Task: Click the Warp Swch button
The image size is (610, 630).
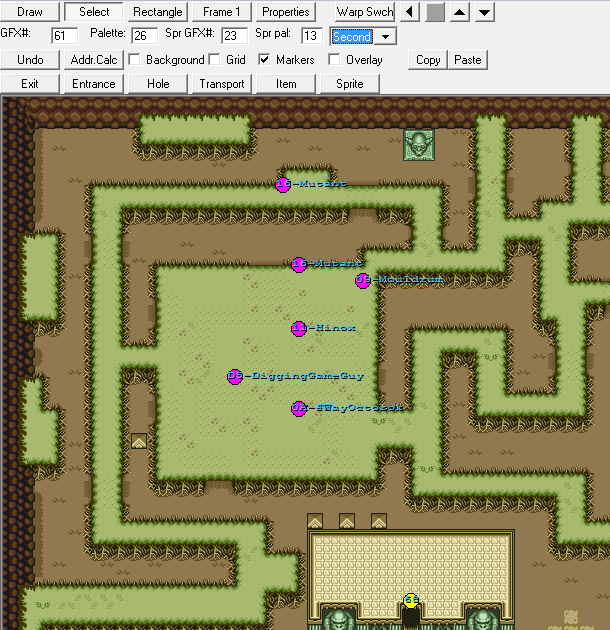Action: point(365,12)
